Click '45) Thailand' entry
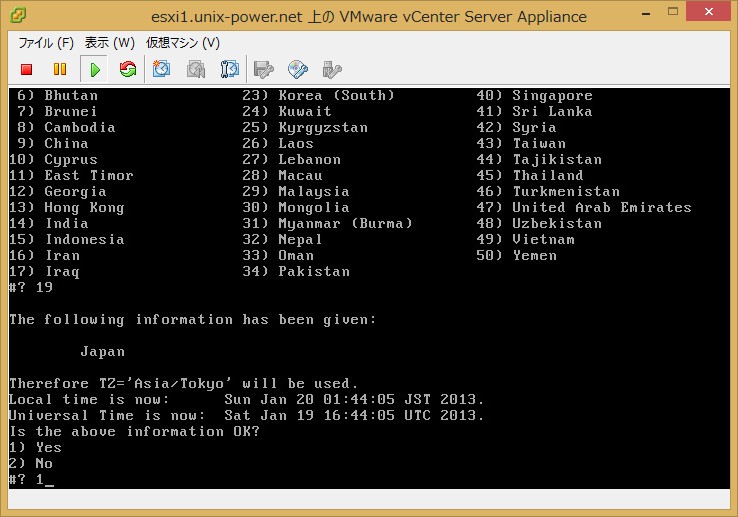This screenshot has width=738, height=517. pyautogui.click(x=530, y=175)
